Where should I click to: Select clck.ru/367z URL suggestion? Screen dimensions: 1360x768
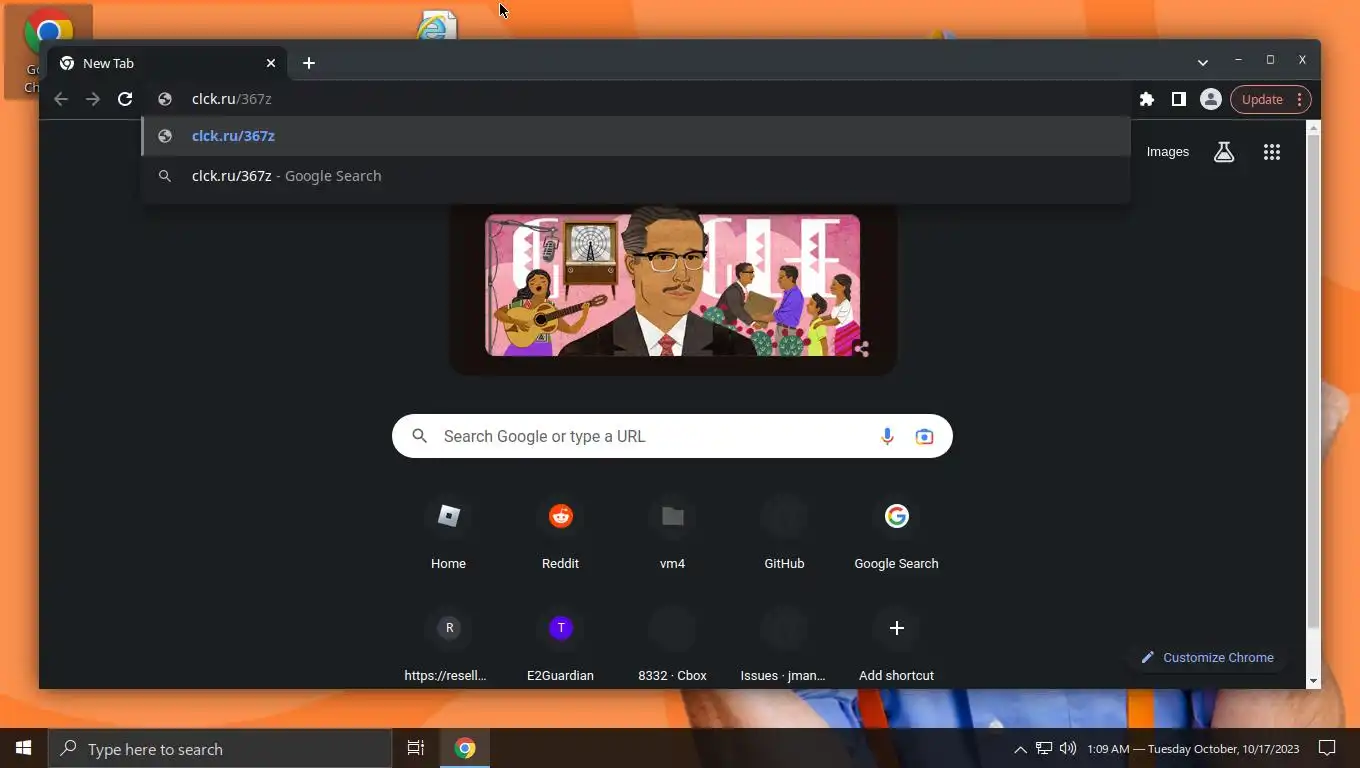tap(637, 136)
